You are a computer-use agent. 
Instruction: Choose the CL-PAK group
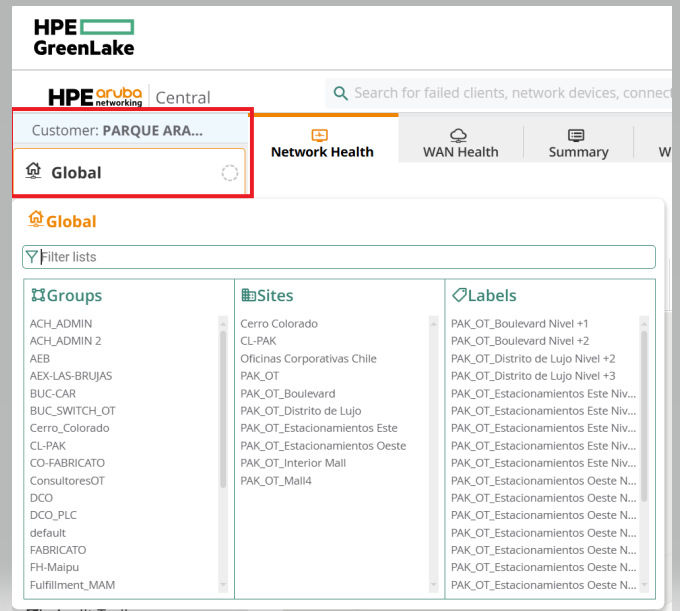click(x=48, y=445)
